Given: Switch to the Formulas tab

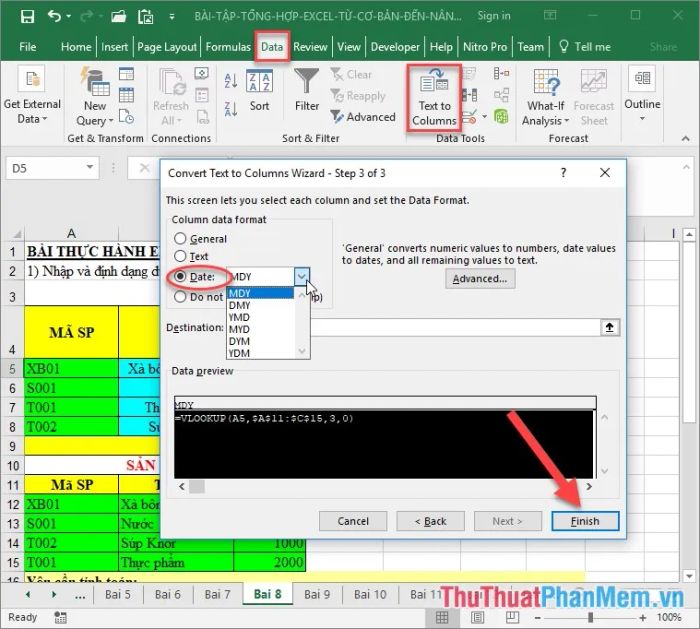Looking at the screenshot, I should (228, 47).
